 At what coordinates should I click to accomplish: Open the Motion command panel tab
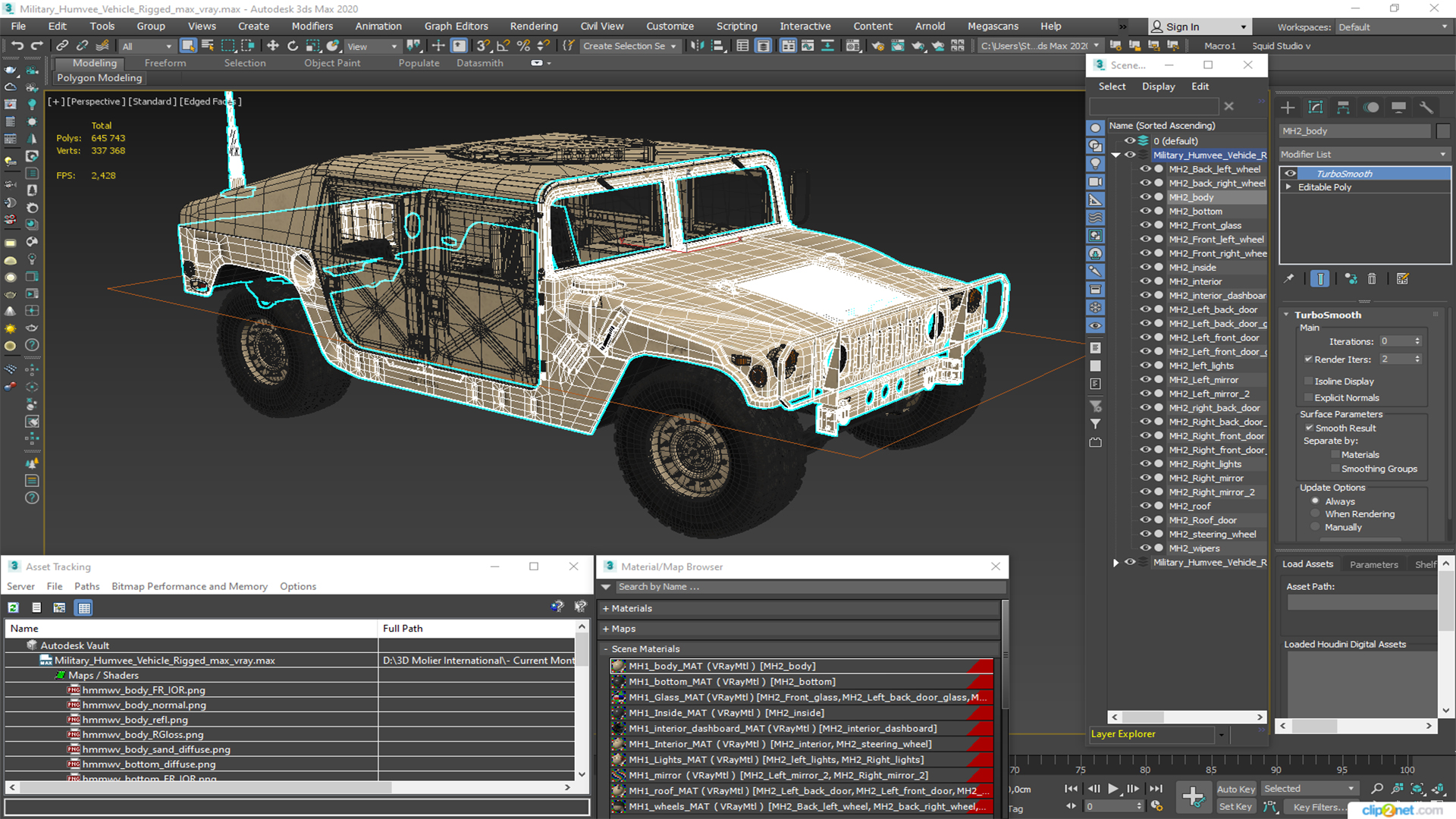point(1371,108)
